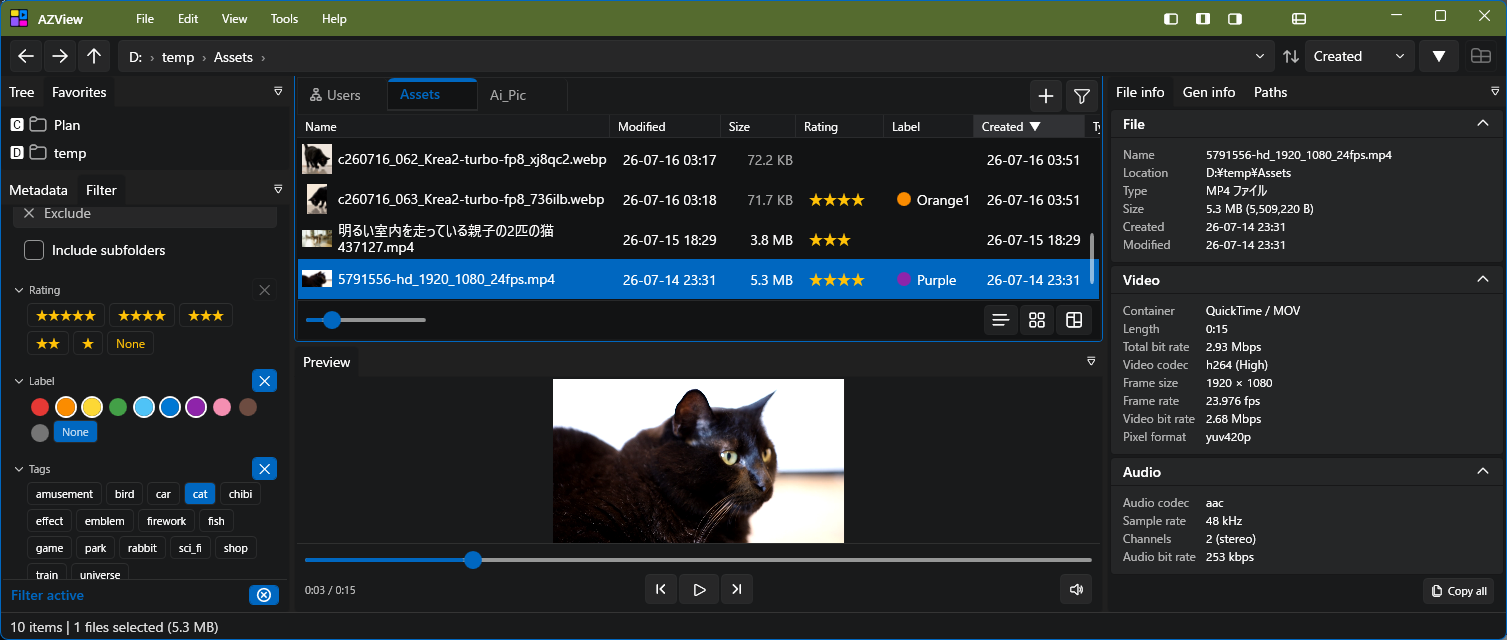Open the tab filter funnel icon
The height and width of the screenshot is (640, 1507).
pyautogui.click(x=1081, y=96)
